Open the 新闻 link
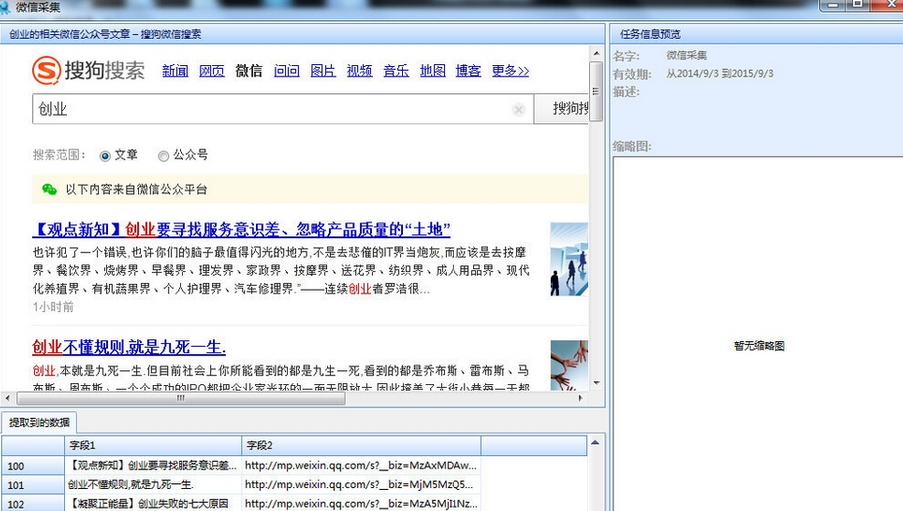Viewport: 903px width, 511px height. point(175,71)
